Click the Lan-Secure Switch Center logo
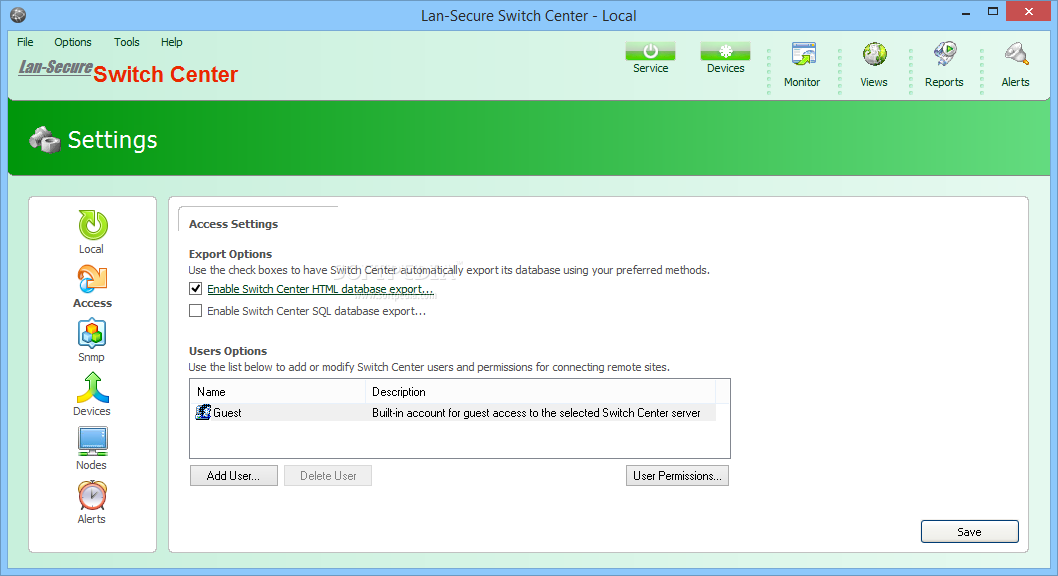1058x576 pixels. tap(128, 71)
